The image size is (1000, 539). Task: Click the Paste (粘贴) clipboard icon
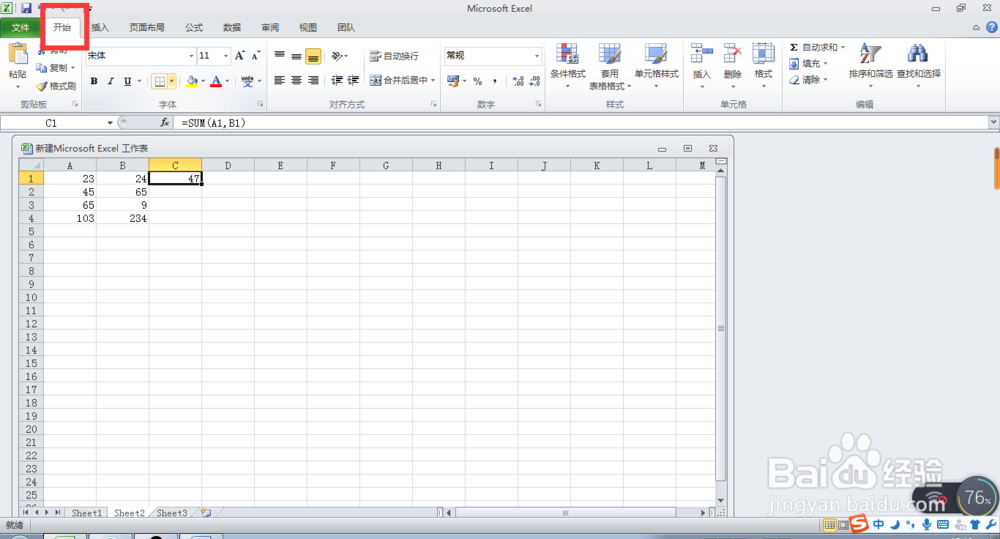click(17, 55)
